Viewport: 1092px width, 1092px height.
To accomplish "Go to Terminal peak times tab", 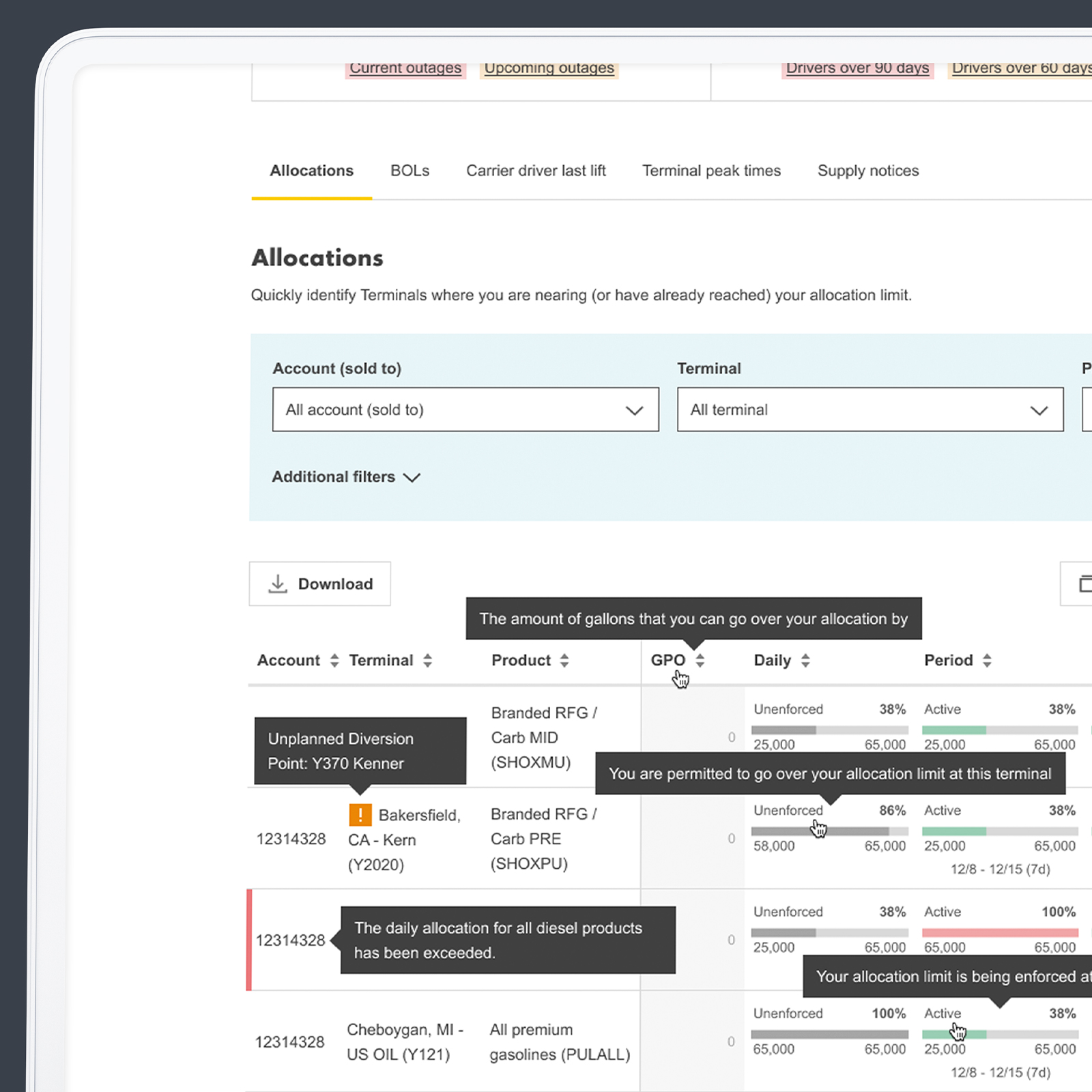I will (x=711, y=171).
